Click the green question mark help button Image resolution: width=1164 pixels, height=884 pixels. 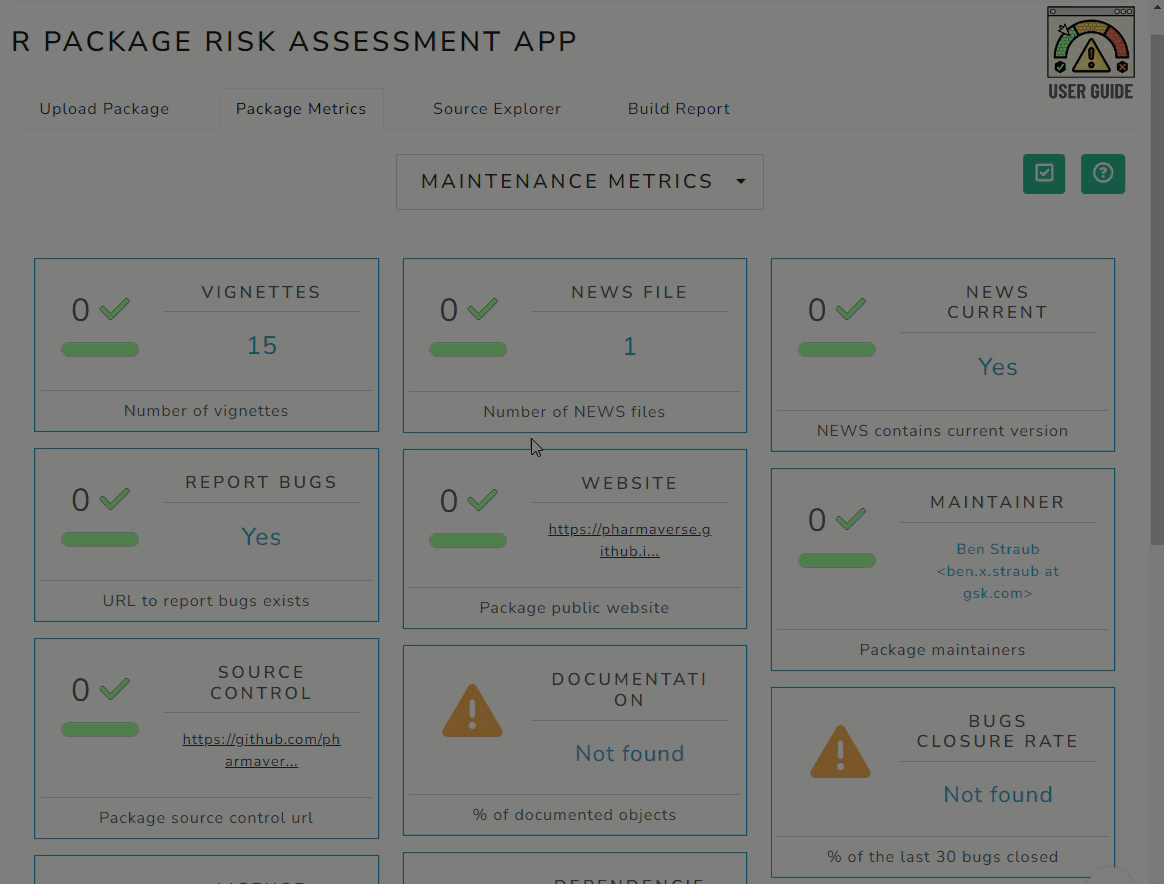1102,174
